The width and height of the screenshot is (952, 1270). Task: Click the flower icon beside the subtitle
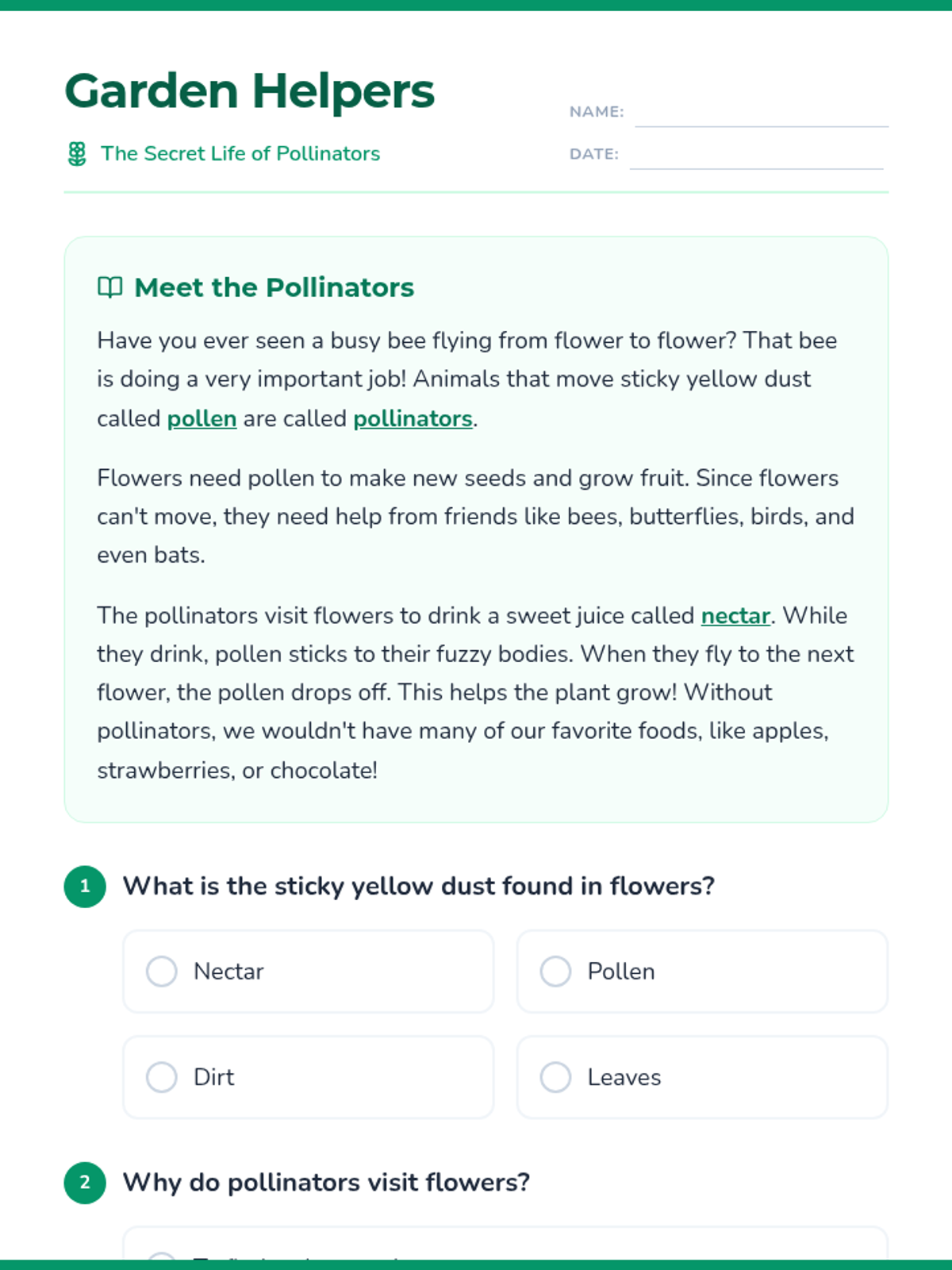click(x=77, y=154)
